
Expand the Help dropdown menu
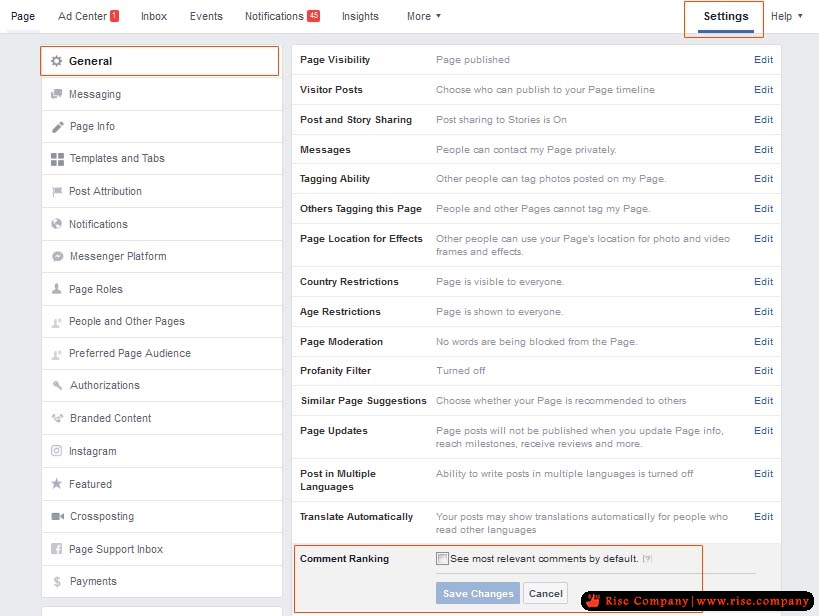click(x=786, y=16)
